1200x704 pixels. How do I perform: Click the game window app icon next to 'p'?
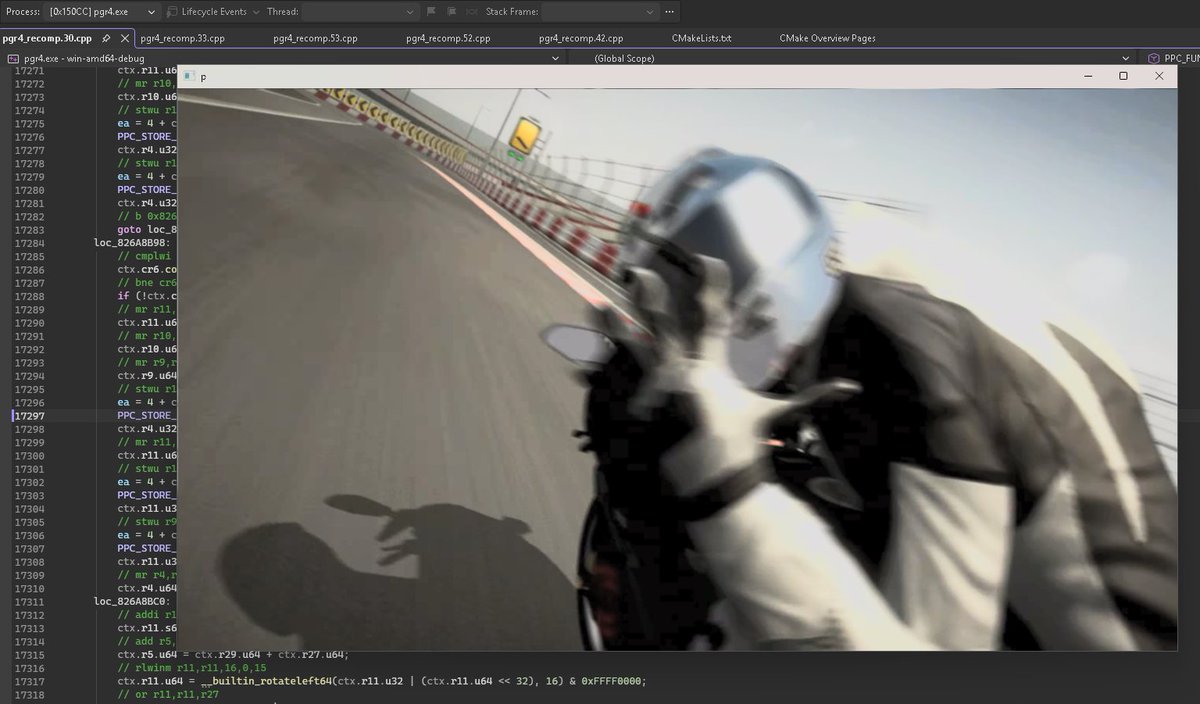188,76
